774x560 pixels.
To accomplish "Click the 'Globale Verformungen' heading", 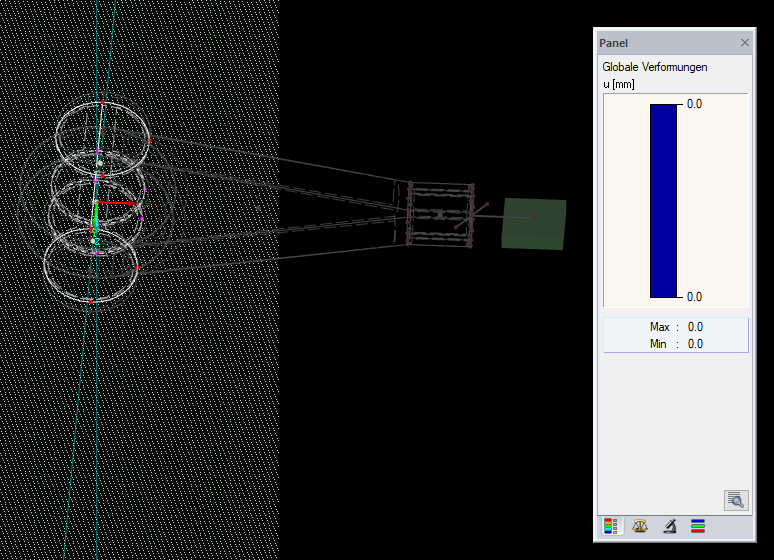I will click(655, 67).
